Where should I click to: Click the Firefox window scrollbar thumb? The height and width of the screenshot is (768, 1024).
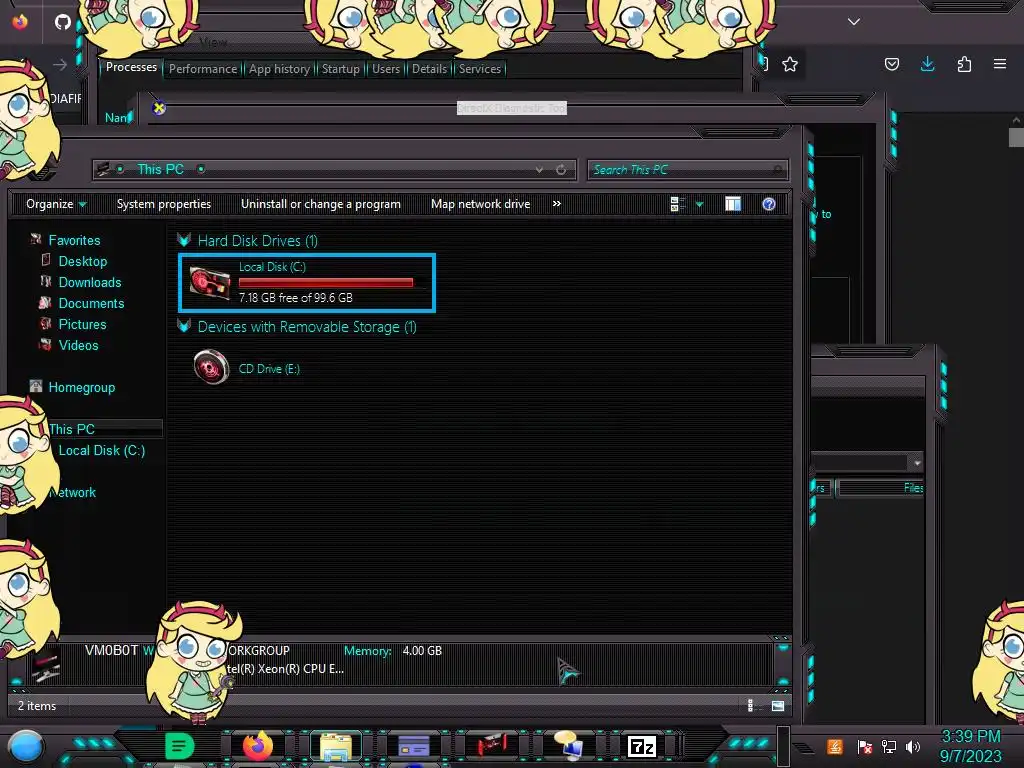tap(1016, 138)
